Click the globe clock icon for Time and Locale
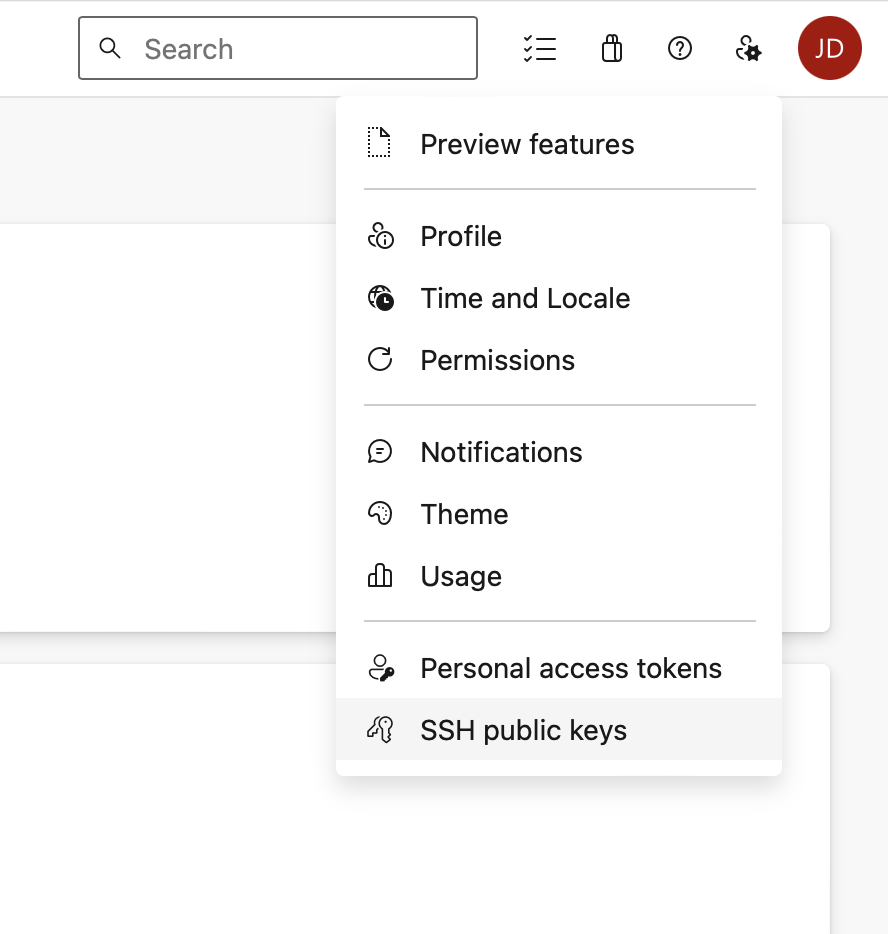888x934 pixels. tap(380, 298)
